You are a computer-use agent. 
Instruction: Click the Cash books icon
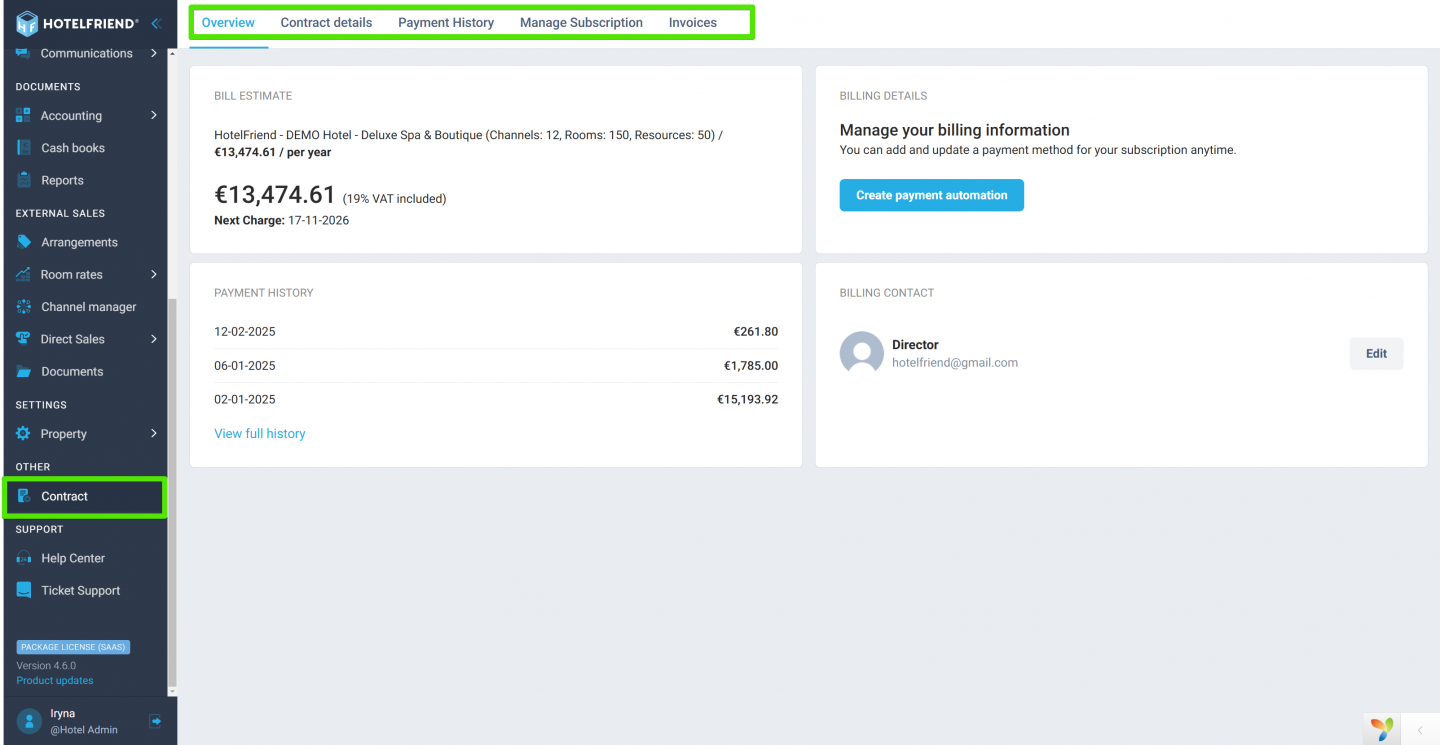click(x=23, y=148)
